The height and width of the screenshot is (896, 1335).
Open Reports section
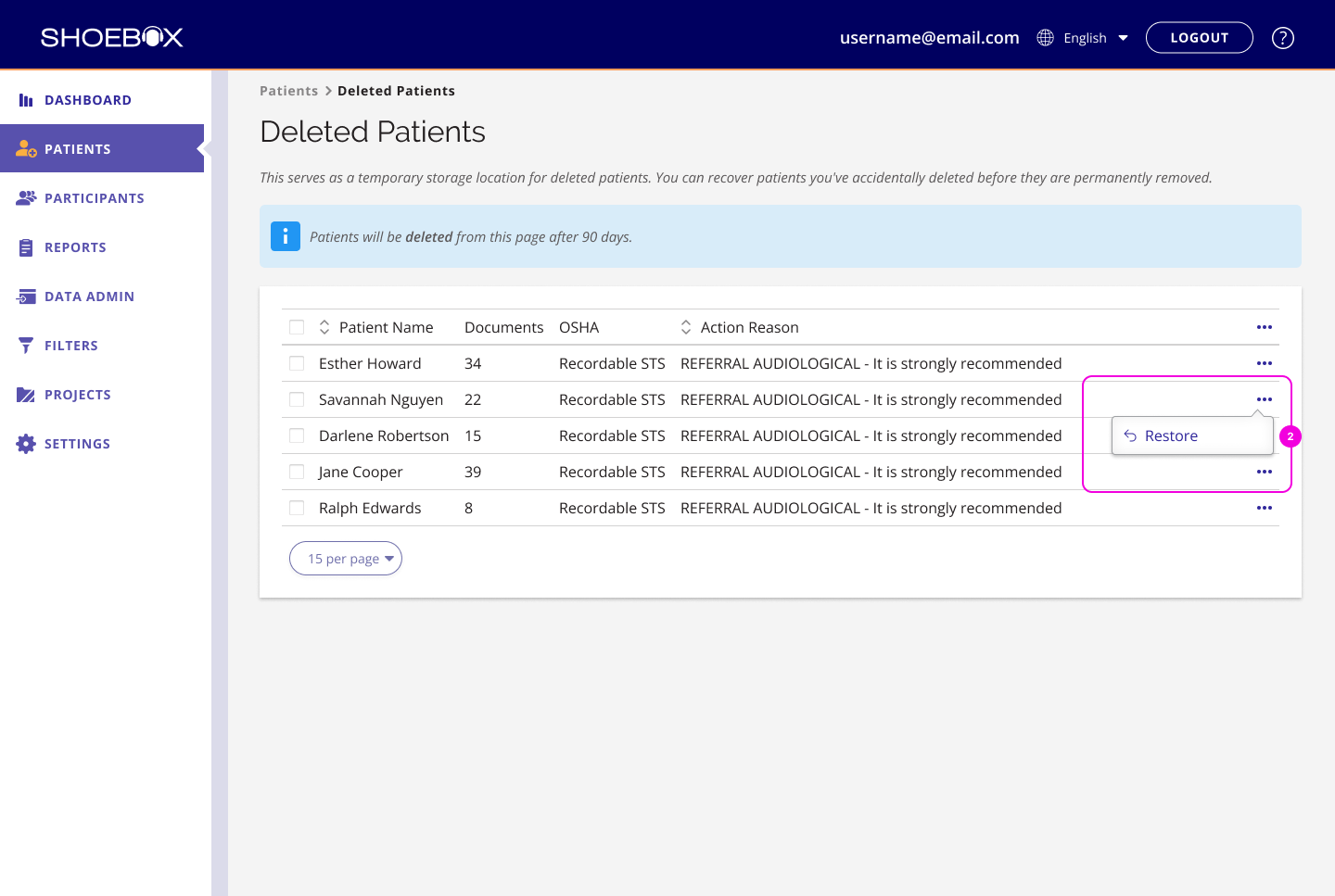coord(75,247)
